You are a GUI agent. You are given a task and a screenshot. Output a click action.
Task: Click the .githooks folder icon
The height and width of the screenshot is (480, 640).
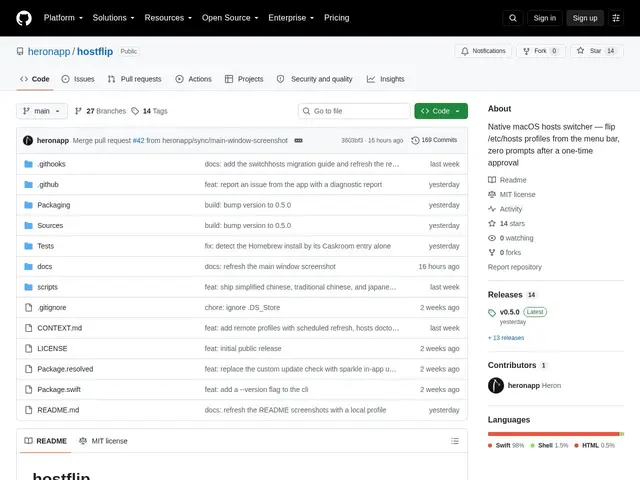pyautogui.click(x=28, y=164)
